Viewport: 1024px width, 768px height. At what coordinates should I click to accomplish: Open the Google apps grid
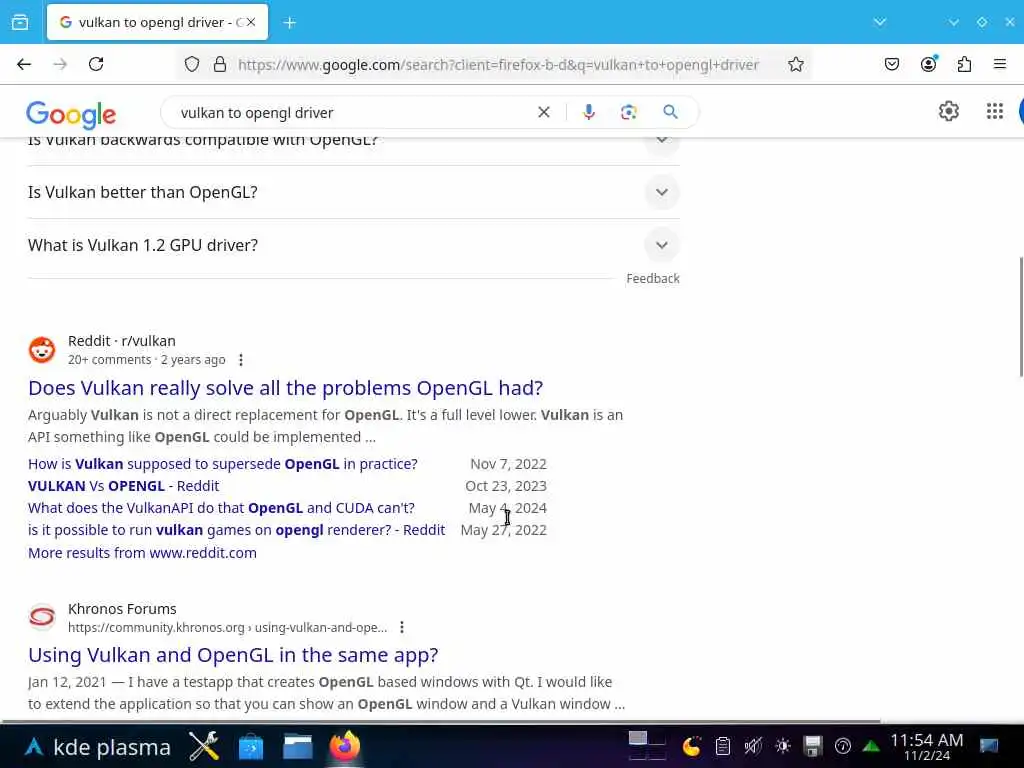point(995,112)
